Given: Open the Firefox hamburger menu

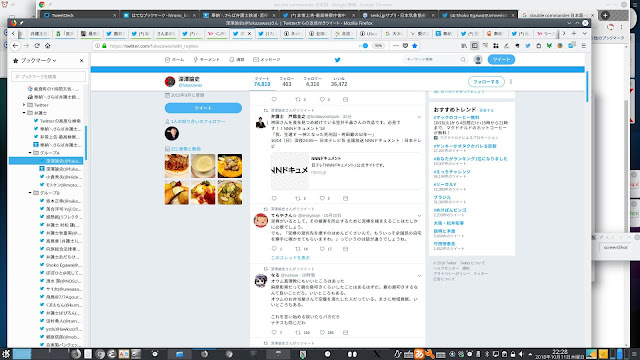Looking at the screenshot, I should [x=584, y=46].
